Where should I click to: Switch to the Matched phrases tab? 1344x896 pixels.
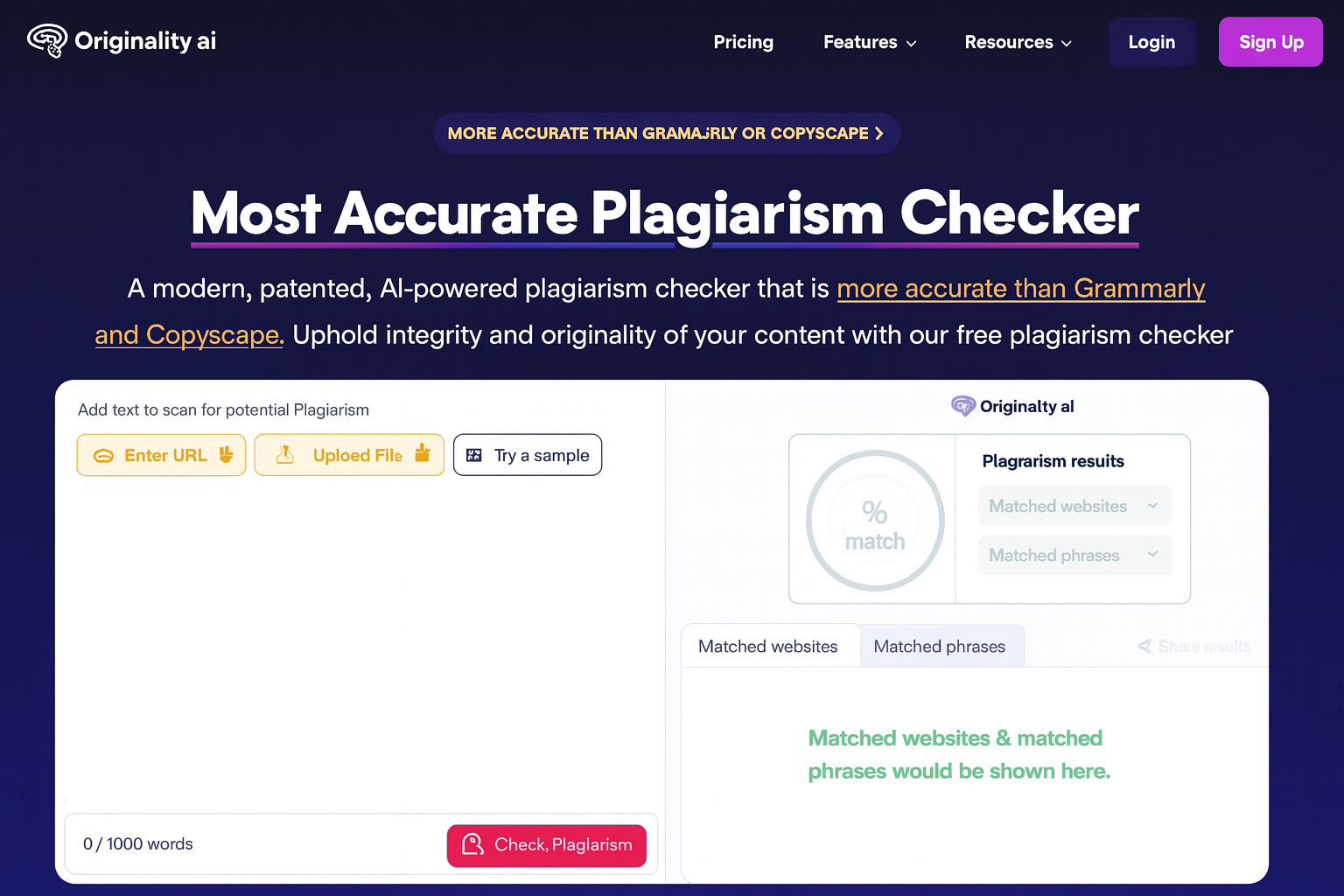click(x=939, y=647)
